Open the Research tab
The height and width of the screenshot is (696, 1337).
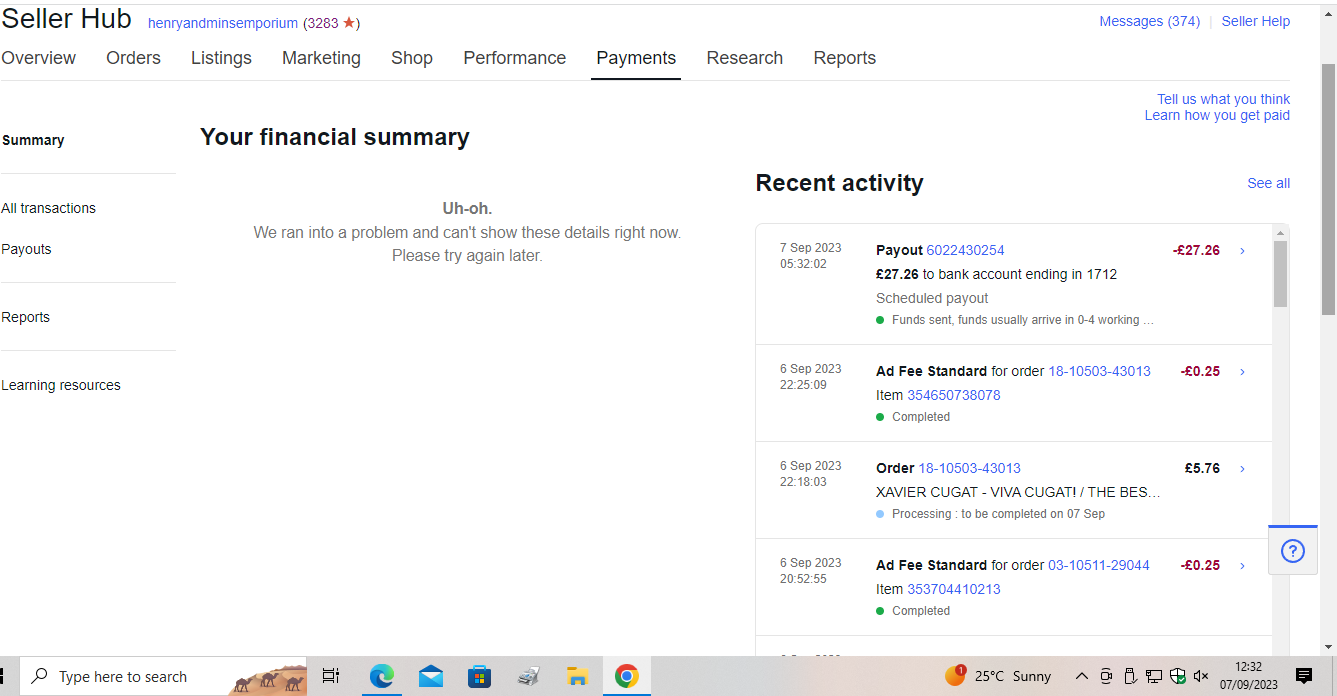point(744,58)
